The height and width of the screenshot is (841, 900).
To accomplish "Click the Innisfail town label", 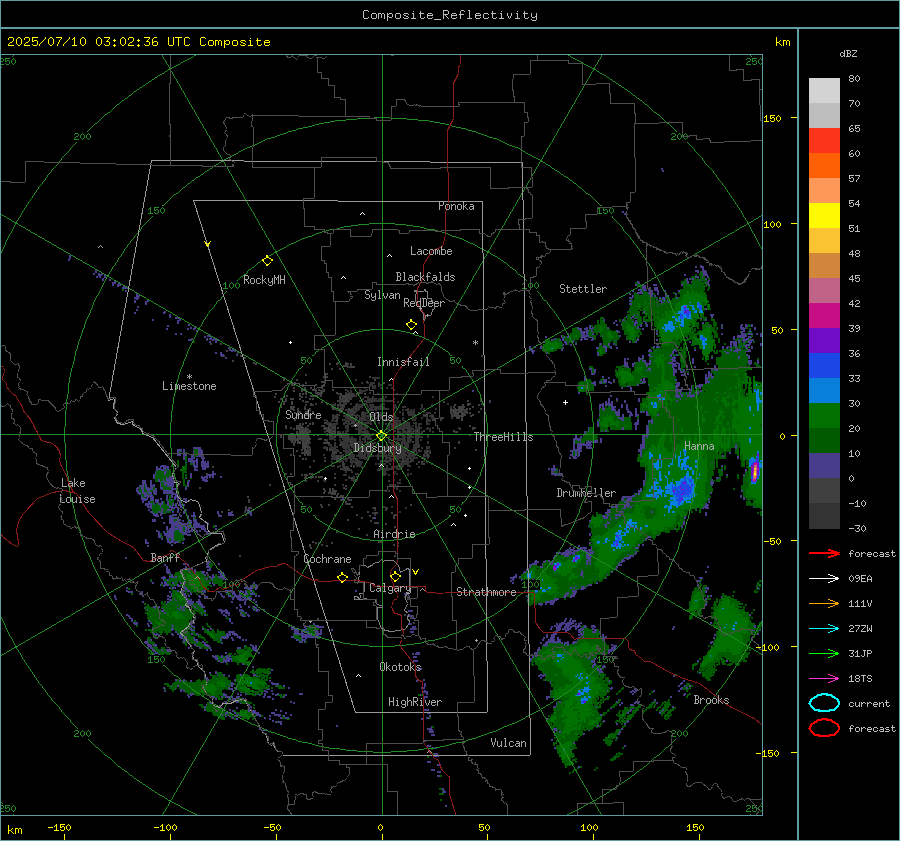I will click(x=404, y=362).
